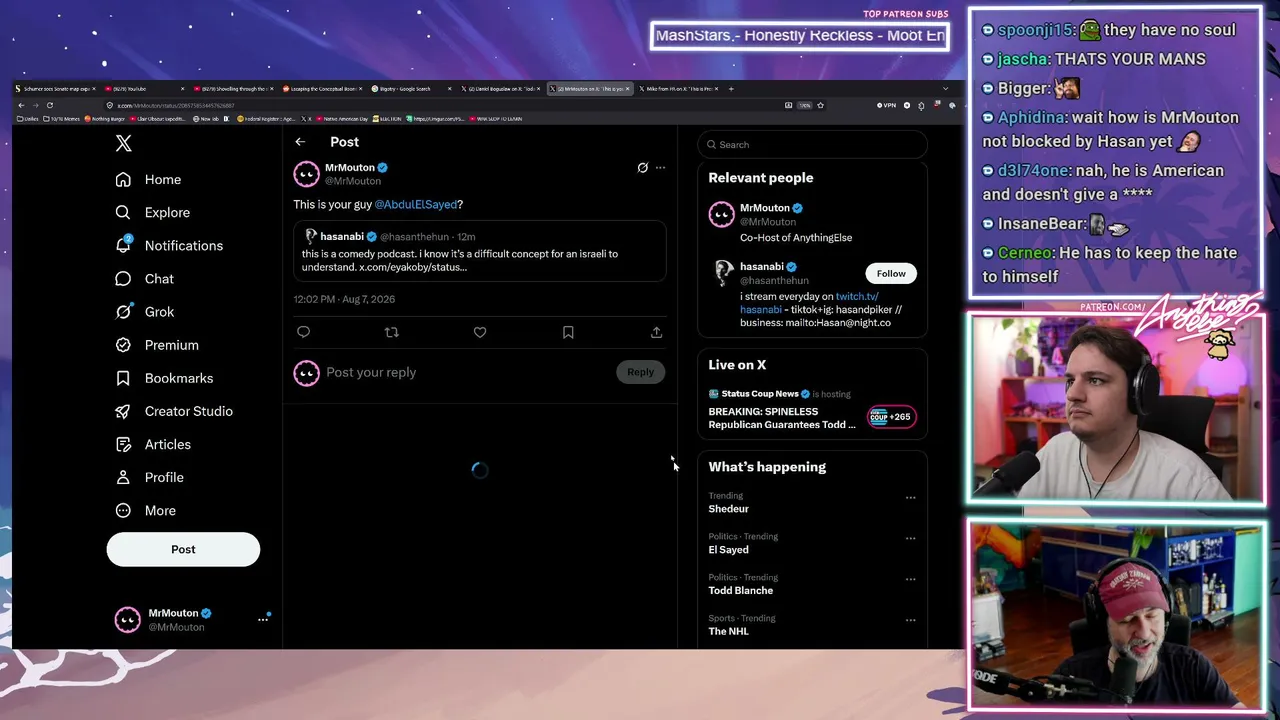The height and width of the screenshot is (720, 1280).
Task: Open the Dailies bookmarks folder
Action: point(28,119)
